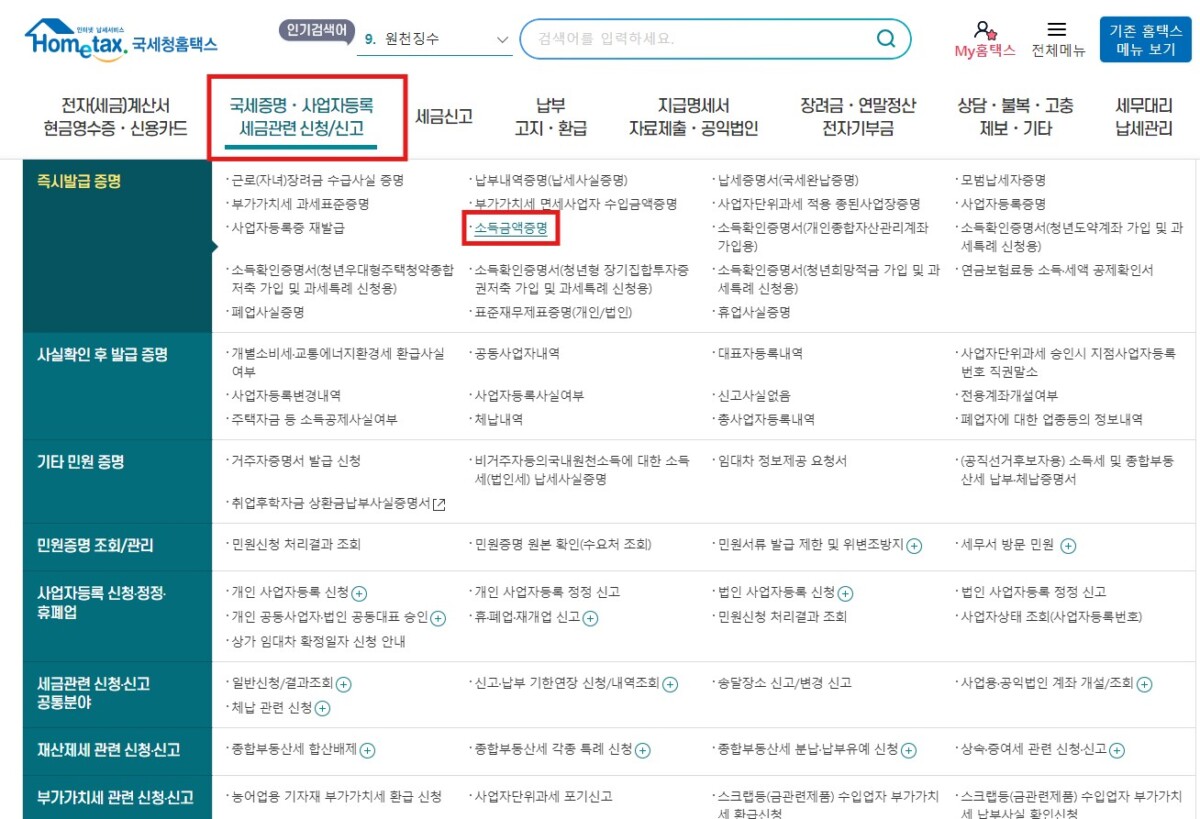Click the search input field

[700, 39]
